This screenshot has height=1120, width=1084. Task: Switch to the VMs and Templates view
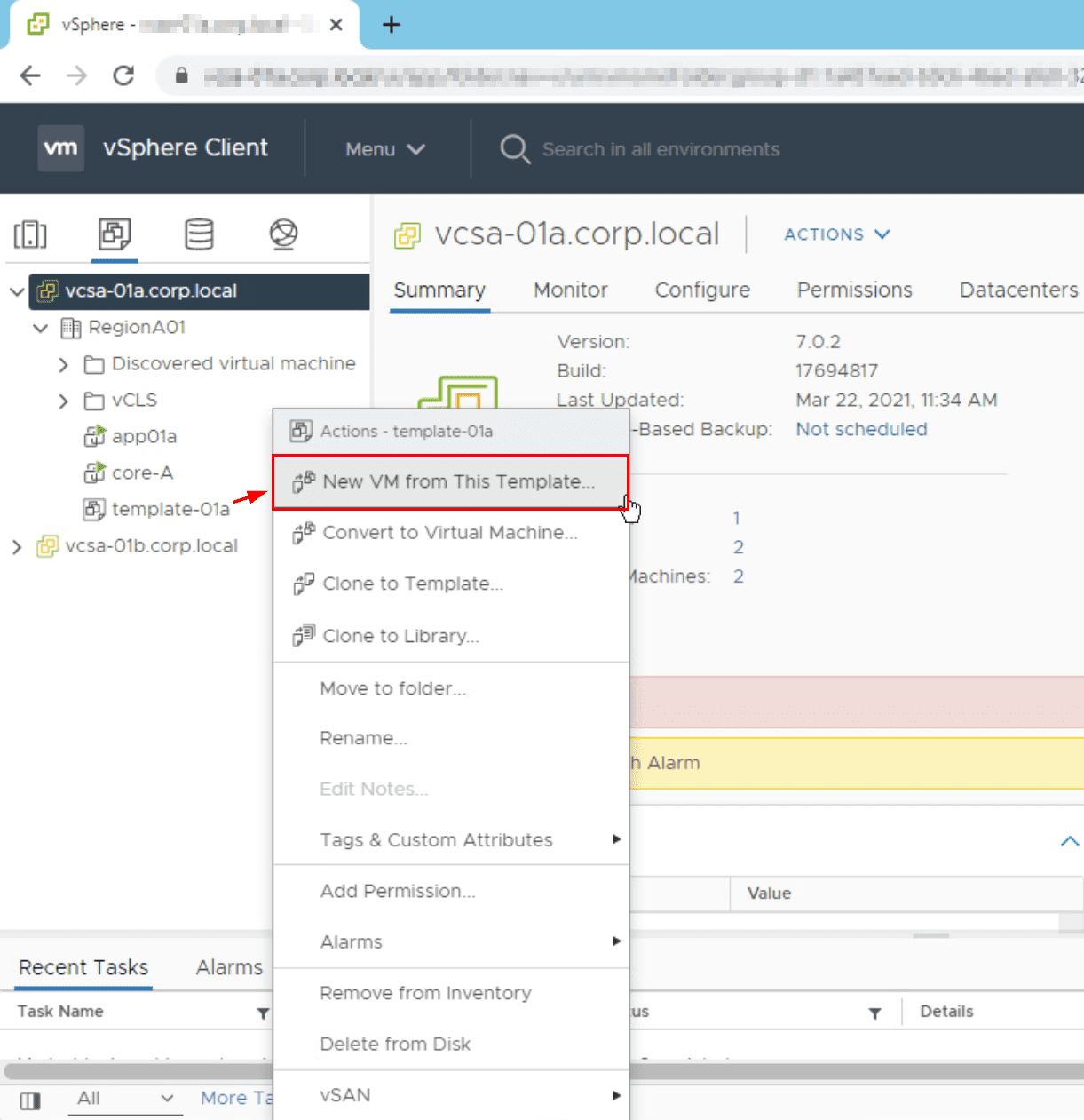(115, 234)
